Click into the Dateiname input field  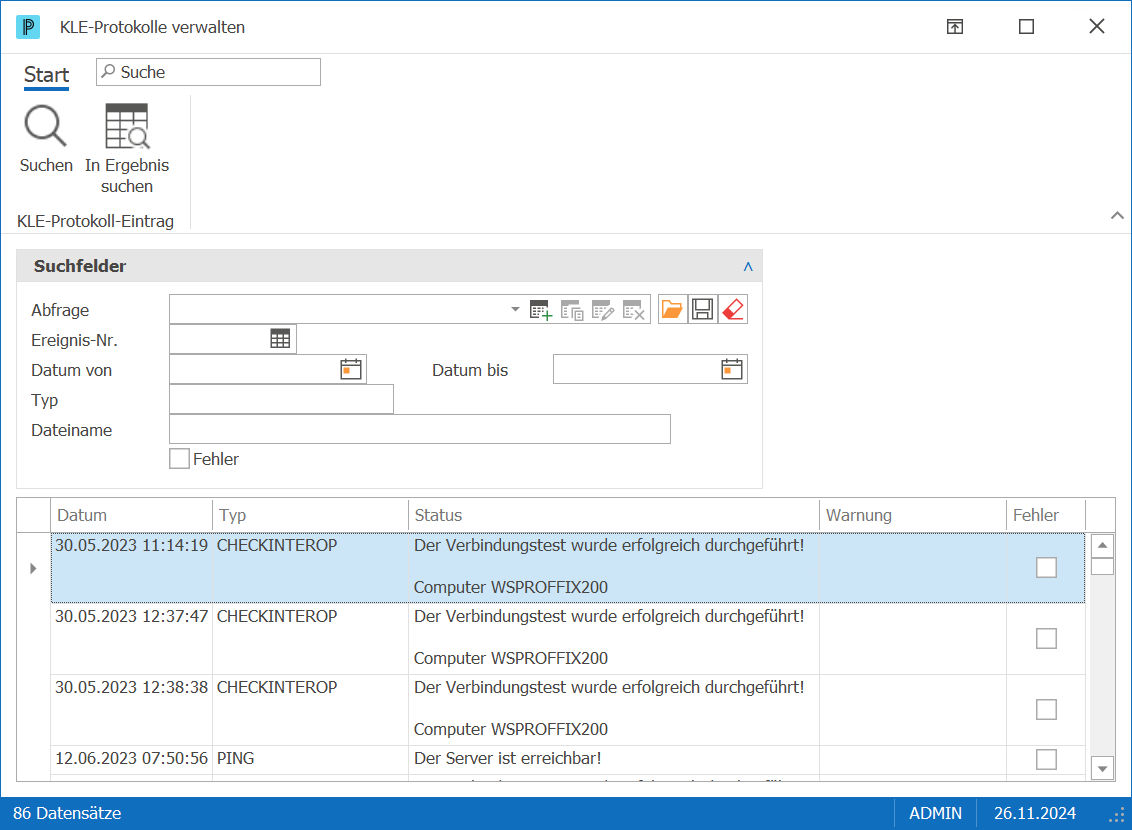[x=420, y=429]
